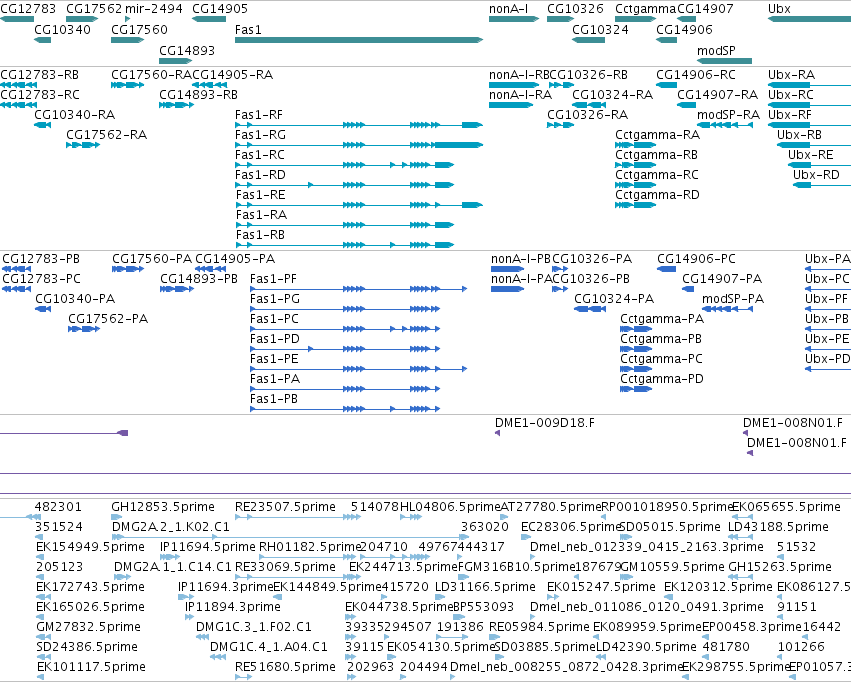
Task: Select transcript CG14893-RB
Action: click(198, 94)
